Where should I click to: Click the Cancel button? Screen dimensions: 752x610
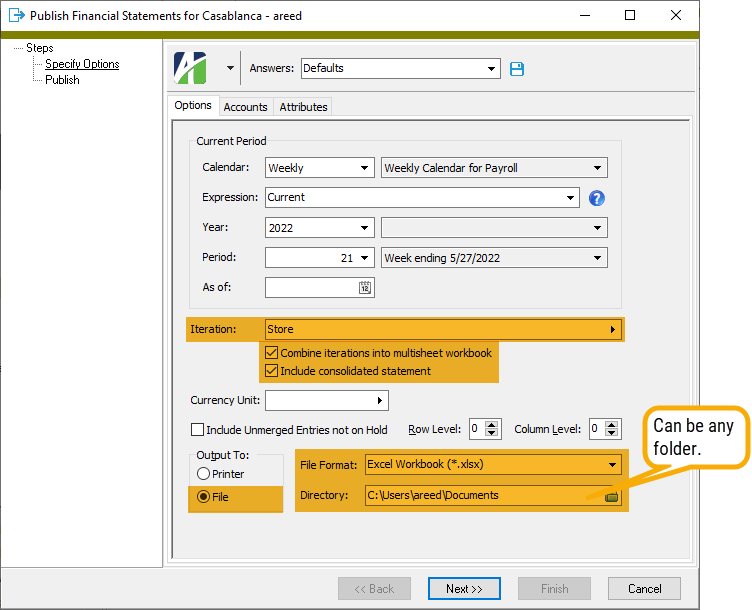click(644, 588)
